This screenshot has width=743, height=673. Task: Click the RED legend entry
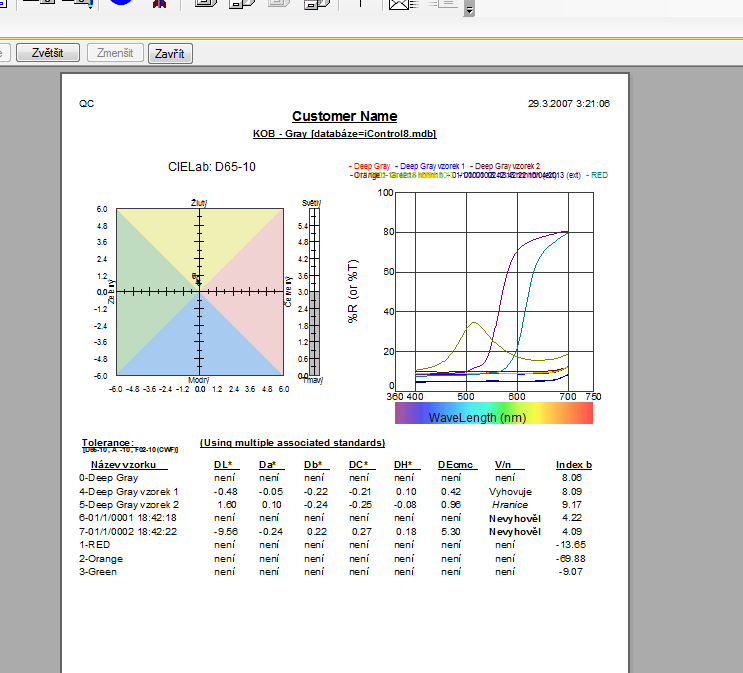click(597, 175)
